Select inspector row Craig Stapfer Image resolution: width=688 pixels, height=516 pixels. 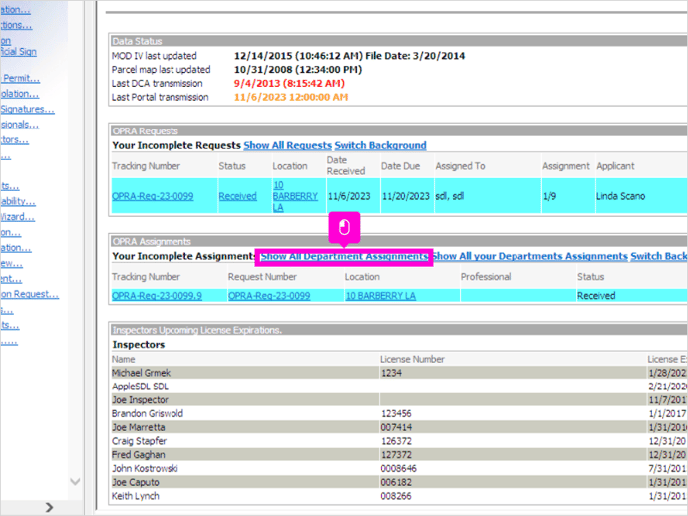coord(399,441)
